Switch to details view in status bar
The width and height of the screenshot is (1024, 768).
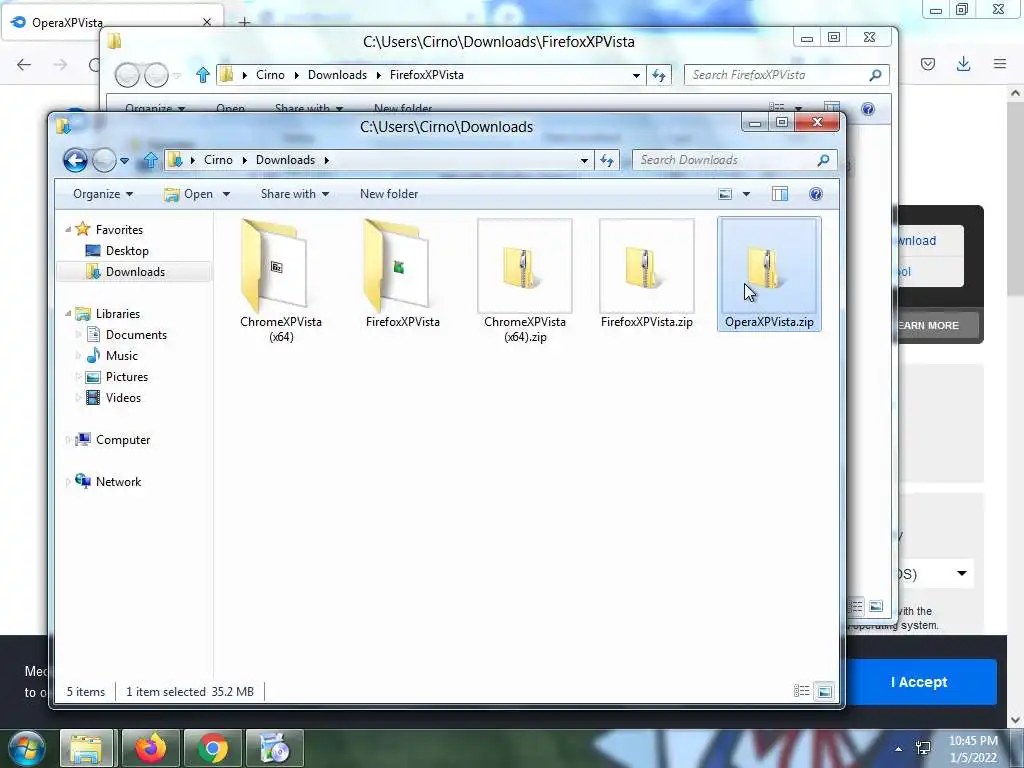pos(801,691)
